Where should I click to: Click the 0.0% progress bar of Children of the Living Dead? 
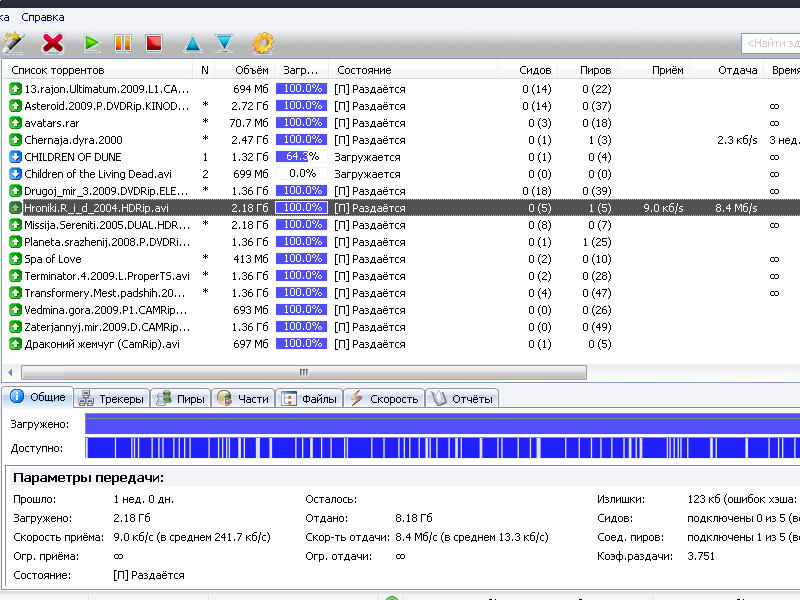[301, 173]
